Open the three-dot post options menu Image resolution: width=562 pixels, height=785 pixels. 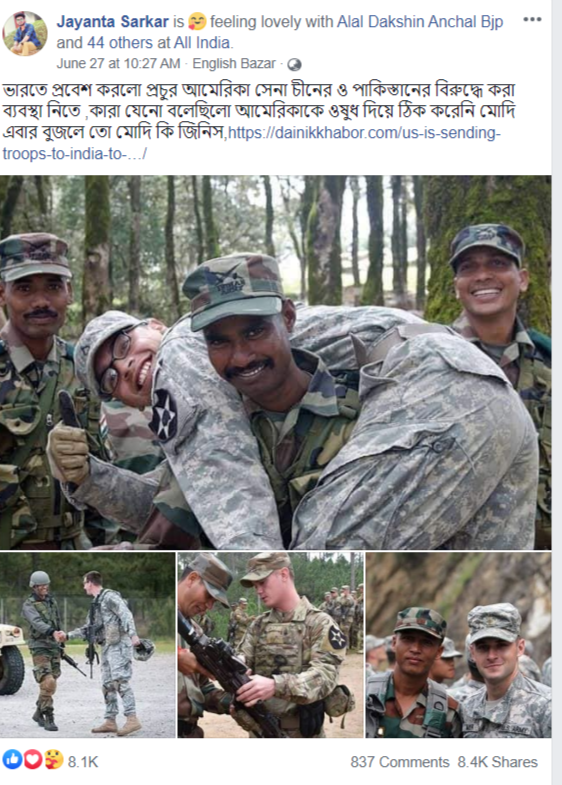[x=532, y=20]
